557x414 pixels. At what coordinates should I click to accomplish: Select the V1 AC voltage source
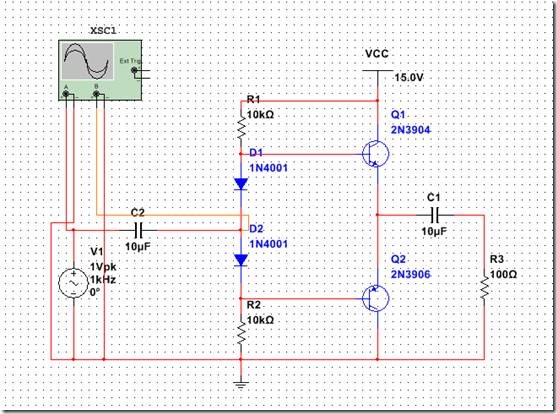pyautogui.click(x=74, y=283)
